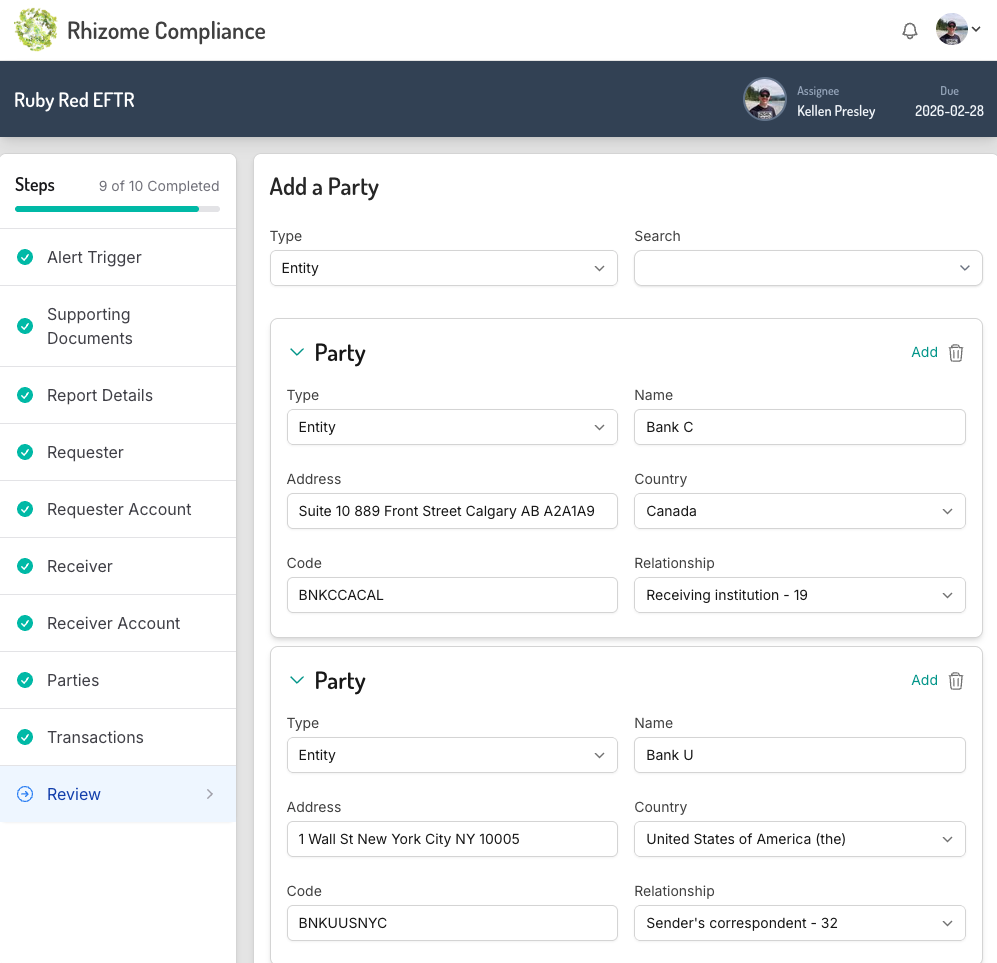Click Add link for Bank U party

tap(924, 680)
